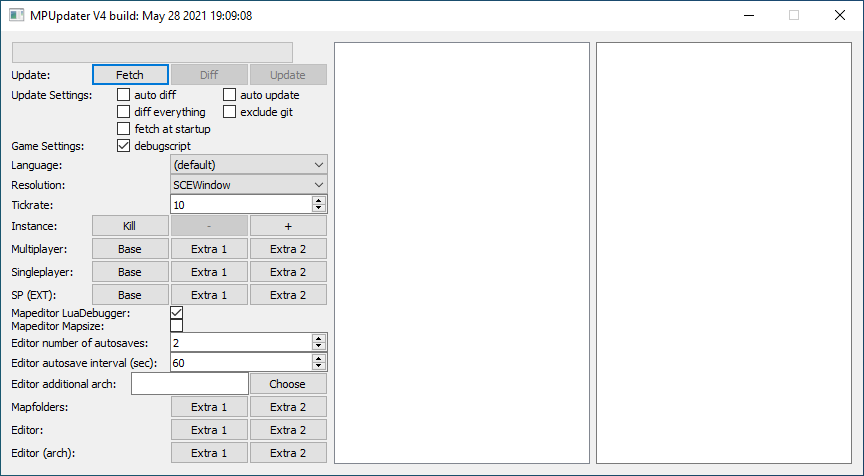Tick the fetch at startup checkbox
Image resolution: width=864 pixels, height=476 pixels.
[x=124, y=129]
